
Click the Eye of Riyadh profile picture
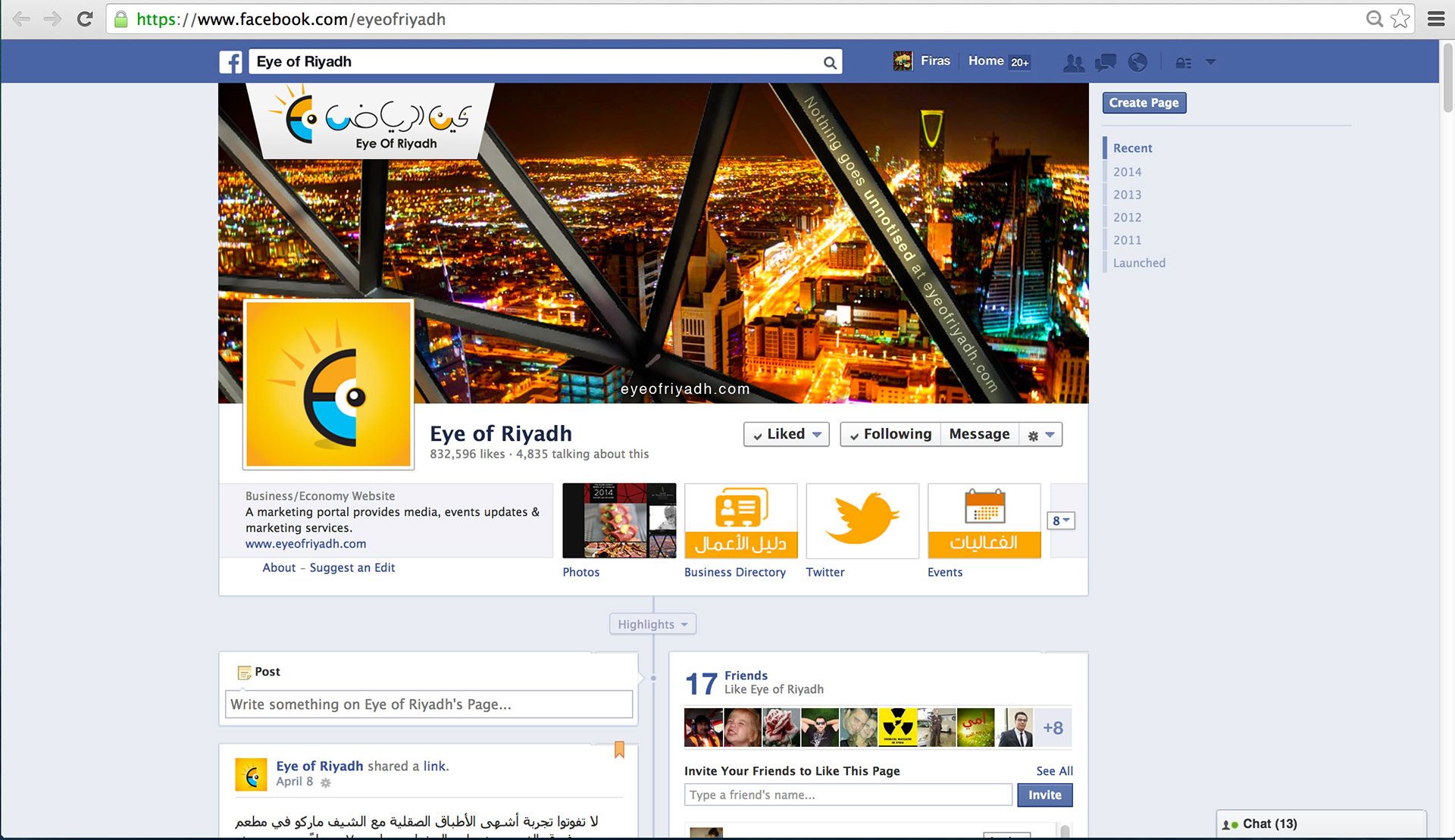point(328,384)
